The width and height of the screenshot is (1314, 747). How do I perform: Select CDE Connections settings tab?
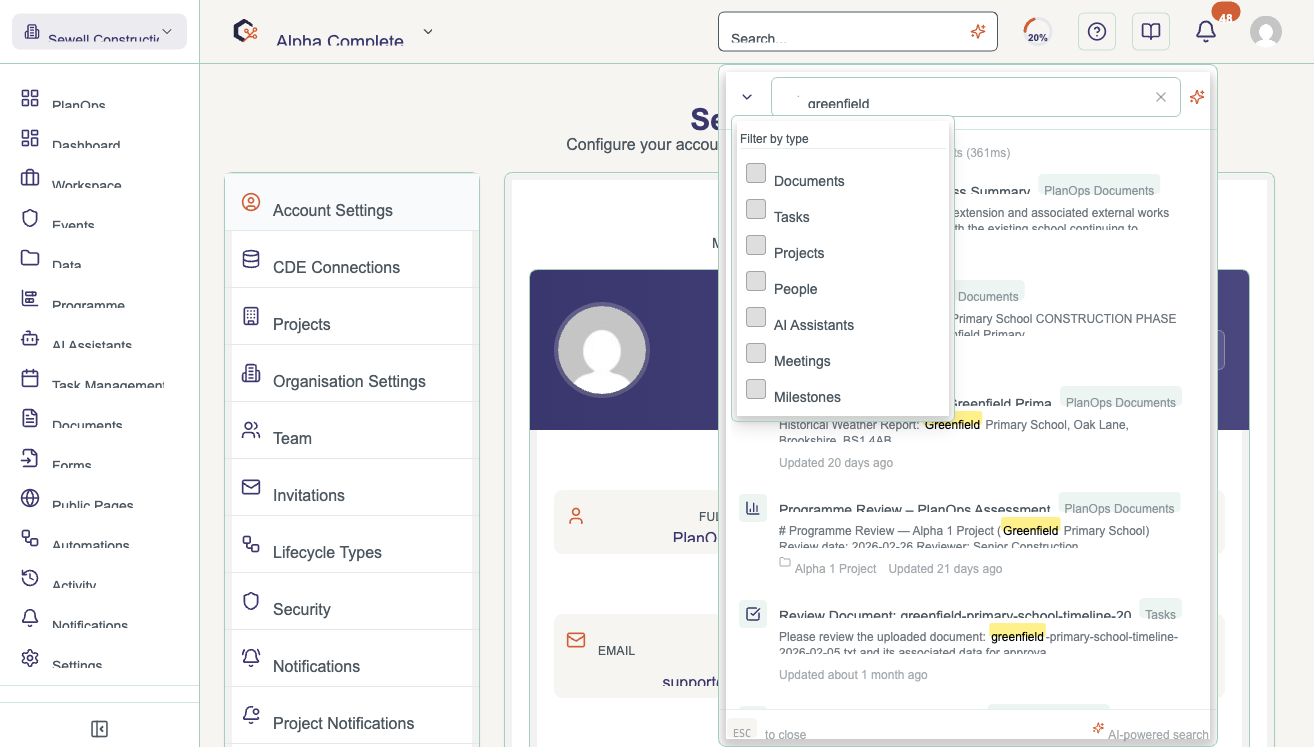pyautogui.click(x=352, y=260)
